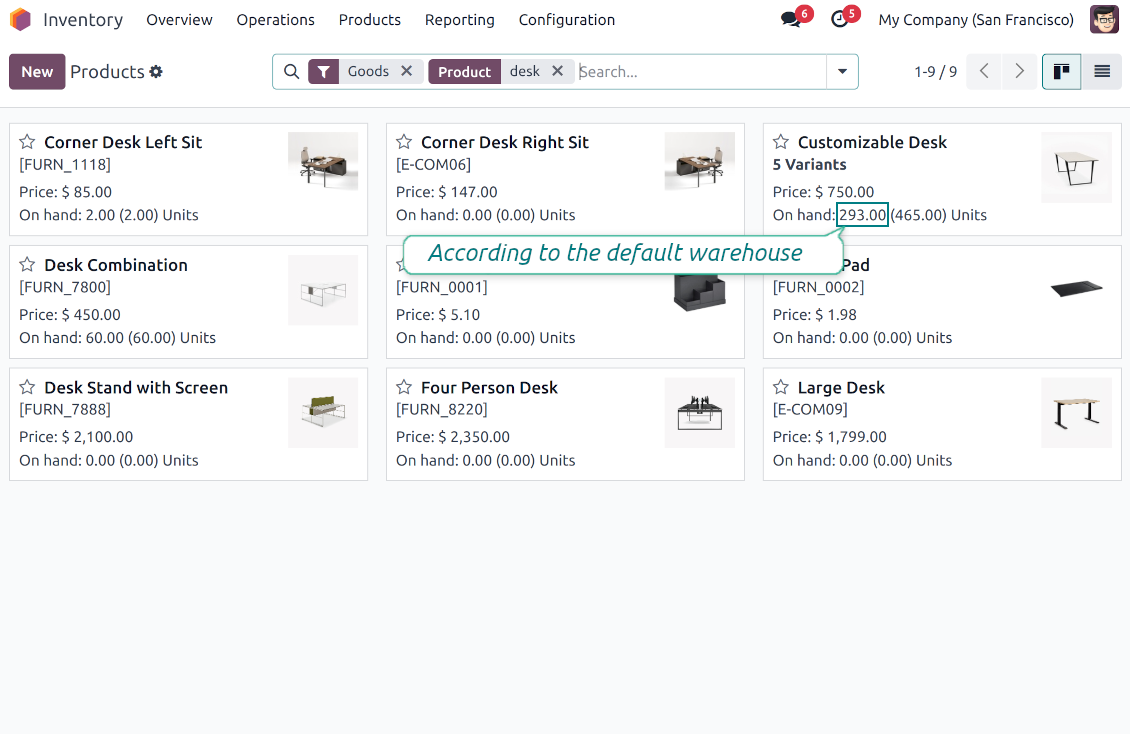Remove the desk product search facet

(558, 71)
